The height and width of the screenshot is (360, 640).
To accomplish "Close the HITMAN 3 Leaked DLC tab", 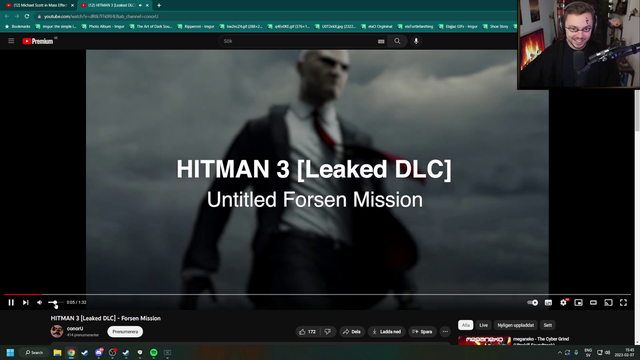I will pyautogui.click(x=147, y=5).
